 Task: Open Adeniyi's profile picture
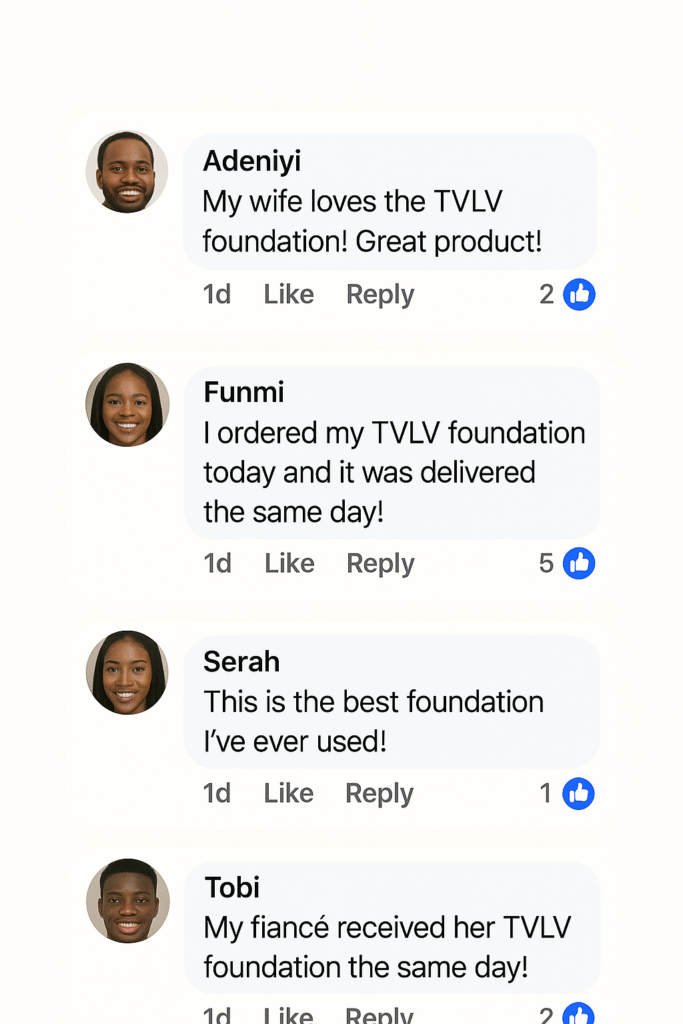pyautogui.click(x=127, y=172)
